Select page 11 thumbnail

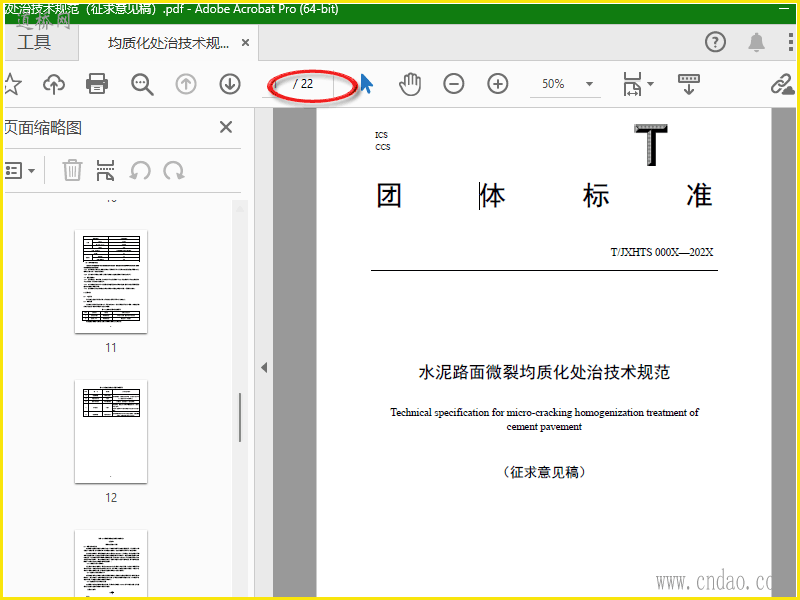[x=111, y=282]
